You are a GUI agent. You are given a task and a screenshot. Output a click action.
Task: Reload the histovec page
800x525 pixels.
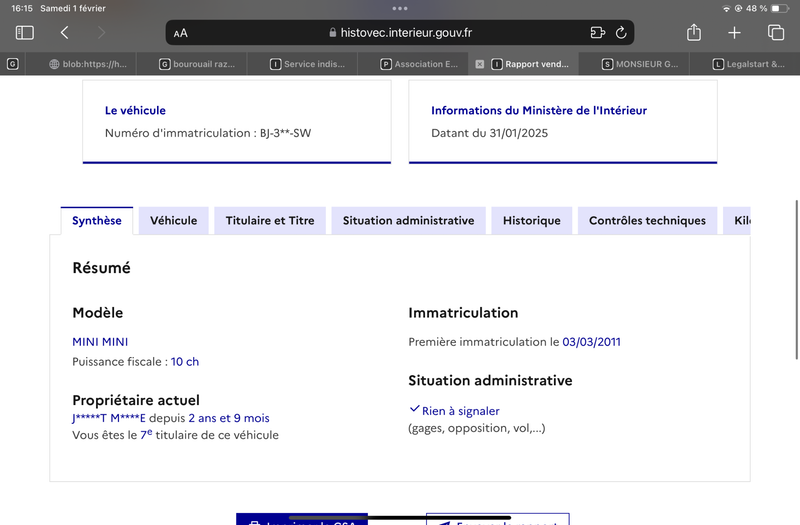click(621, 33)
